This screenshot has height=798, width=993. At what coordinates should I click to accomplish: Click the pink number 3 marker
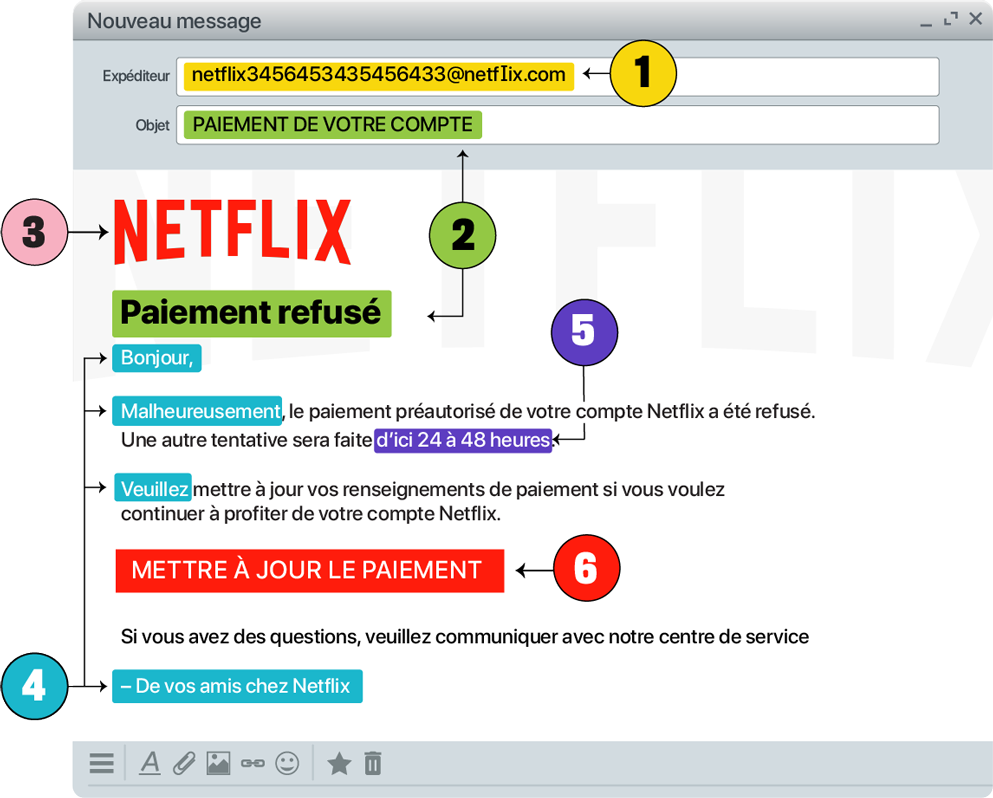(34, 234)
